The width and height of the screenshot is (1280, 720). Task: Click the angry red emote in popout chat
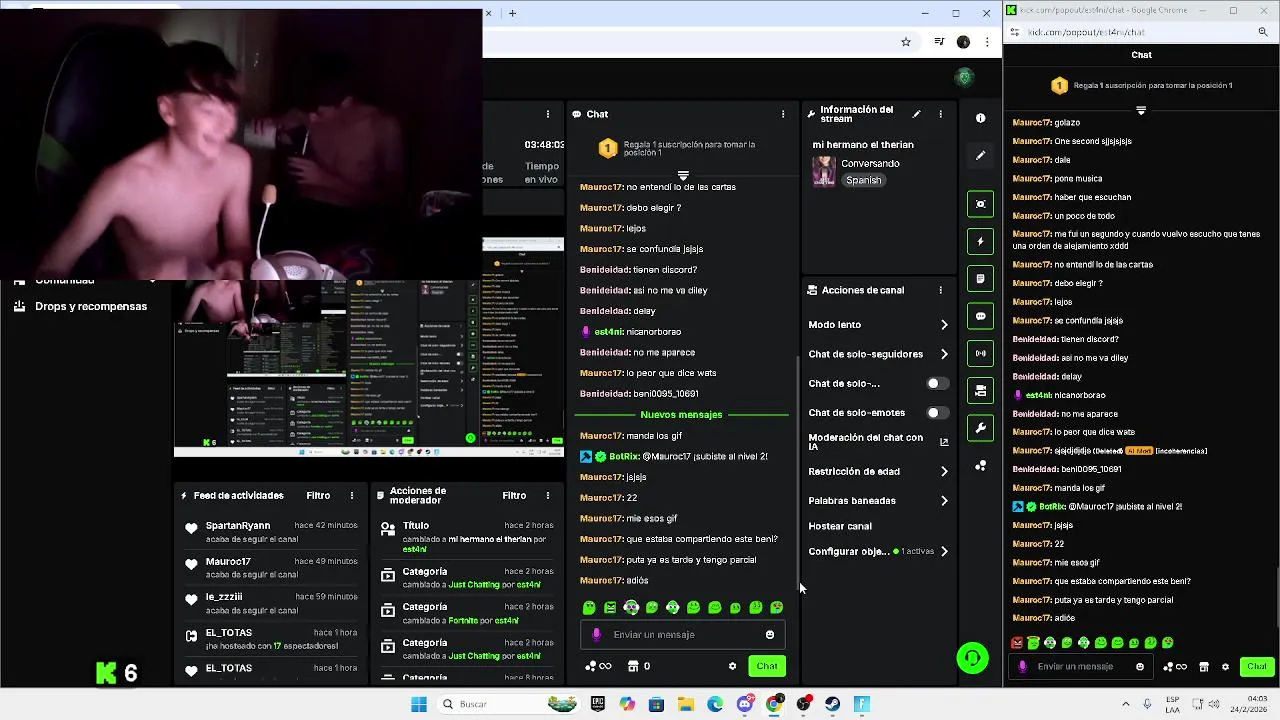[x=1017, y=643]
